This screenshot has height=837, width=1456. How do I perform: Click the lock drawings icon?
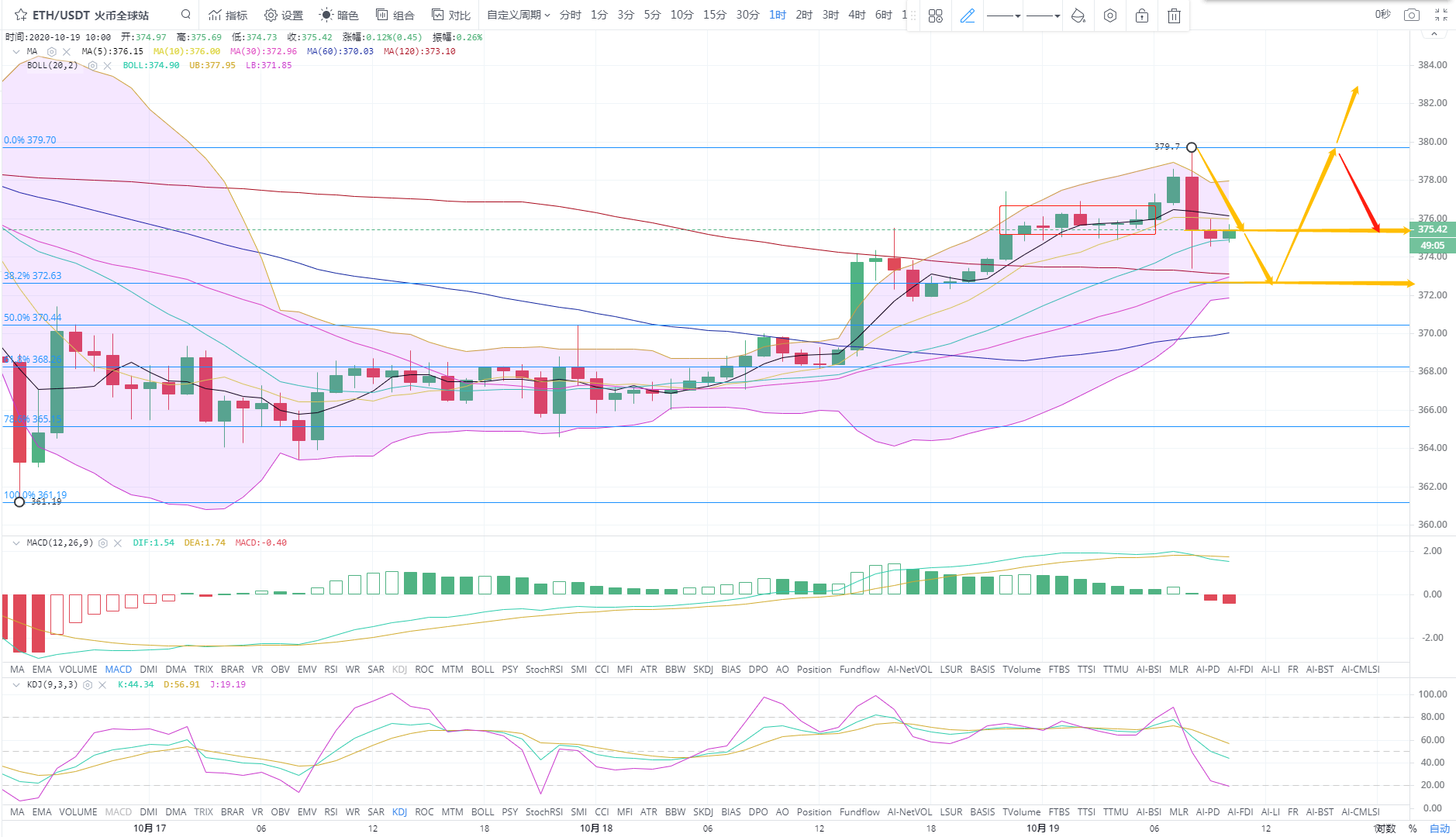click(x=1141, y=15)
